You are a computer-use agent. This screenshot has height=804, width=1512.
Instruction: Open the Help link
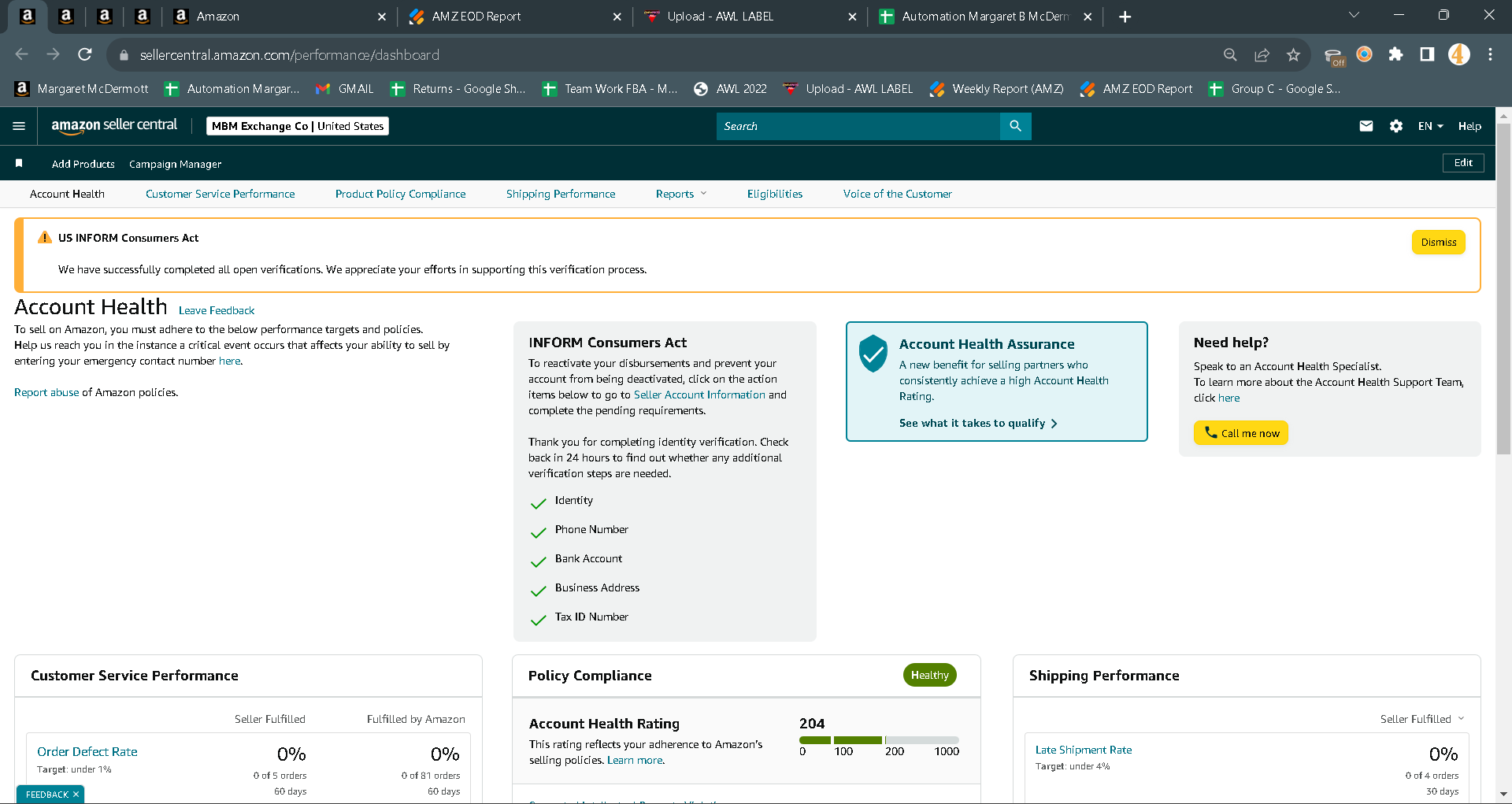1469,126
